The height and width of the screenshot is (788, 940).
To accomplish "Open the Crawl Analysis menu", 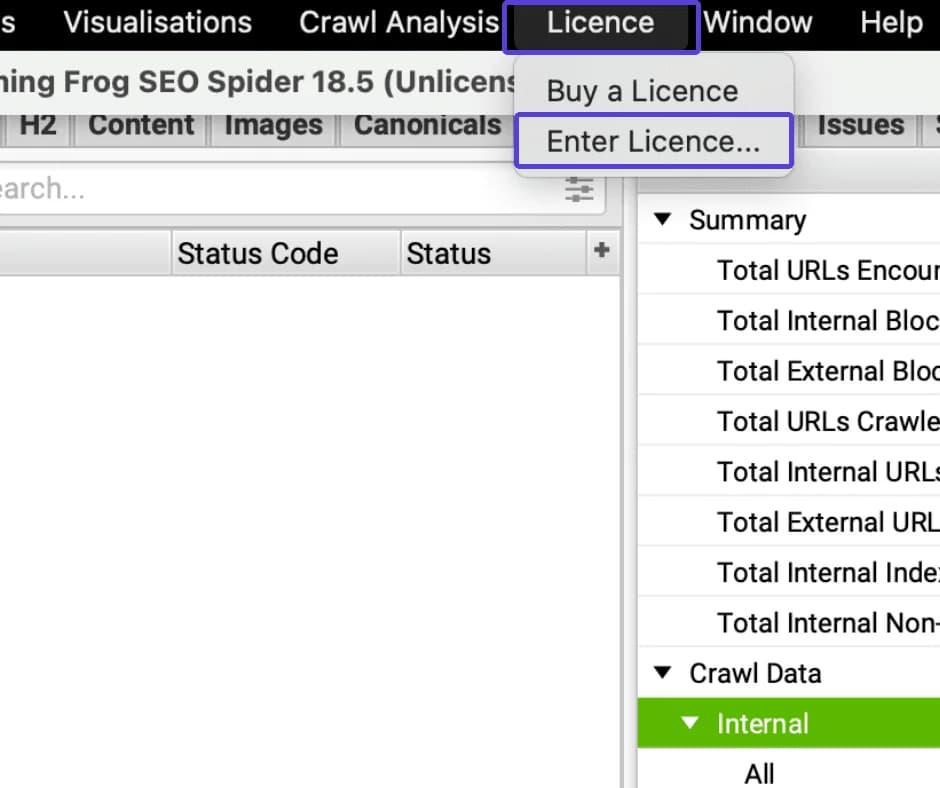I will (x=397, y=22).
